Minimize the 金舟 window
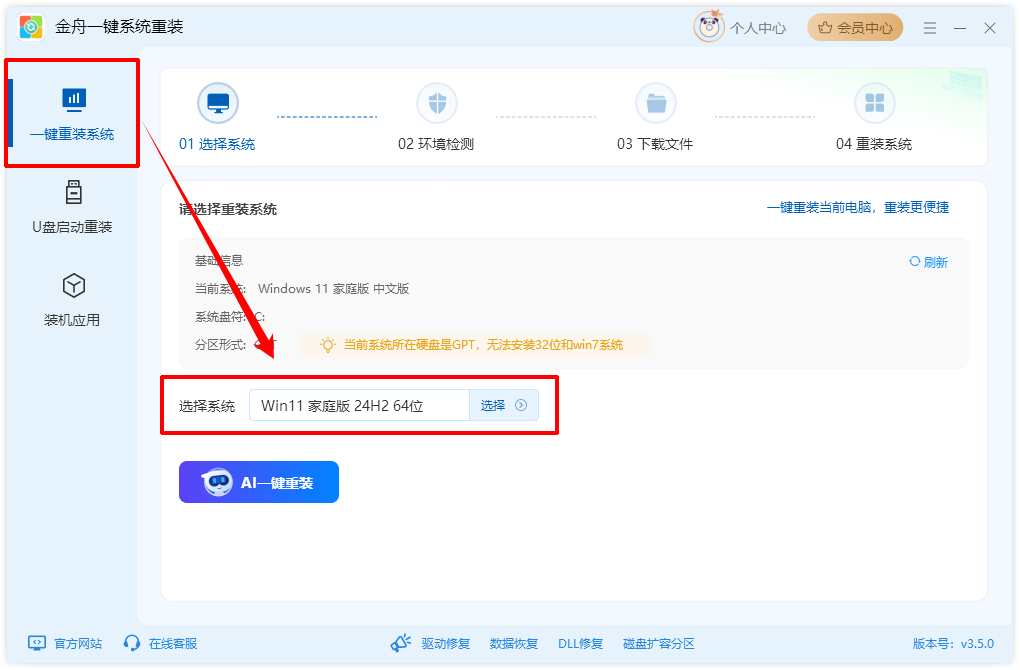This screenshot has width=1020, height=670. click(960, 28)
